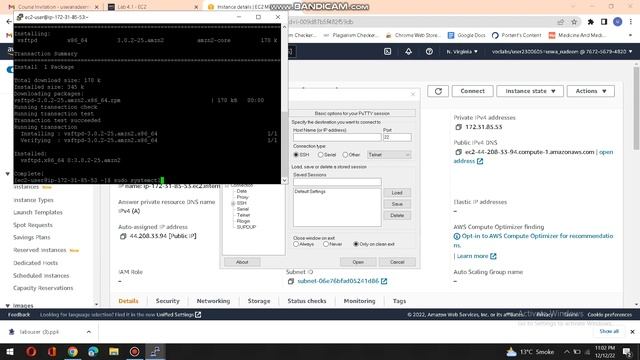Switch to the Storage tab
The width and height of the screenshot is (640, 360).
259,301
